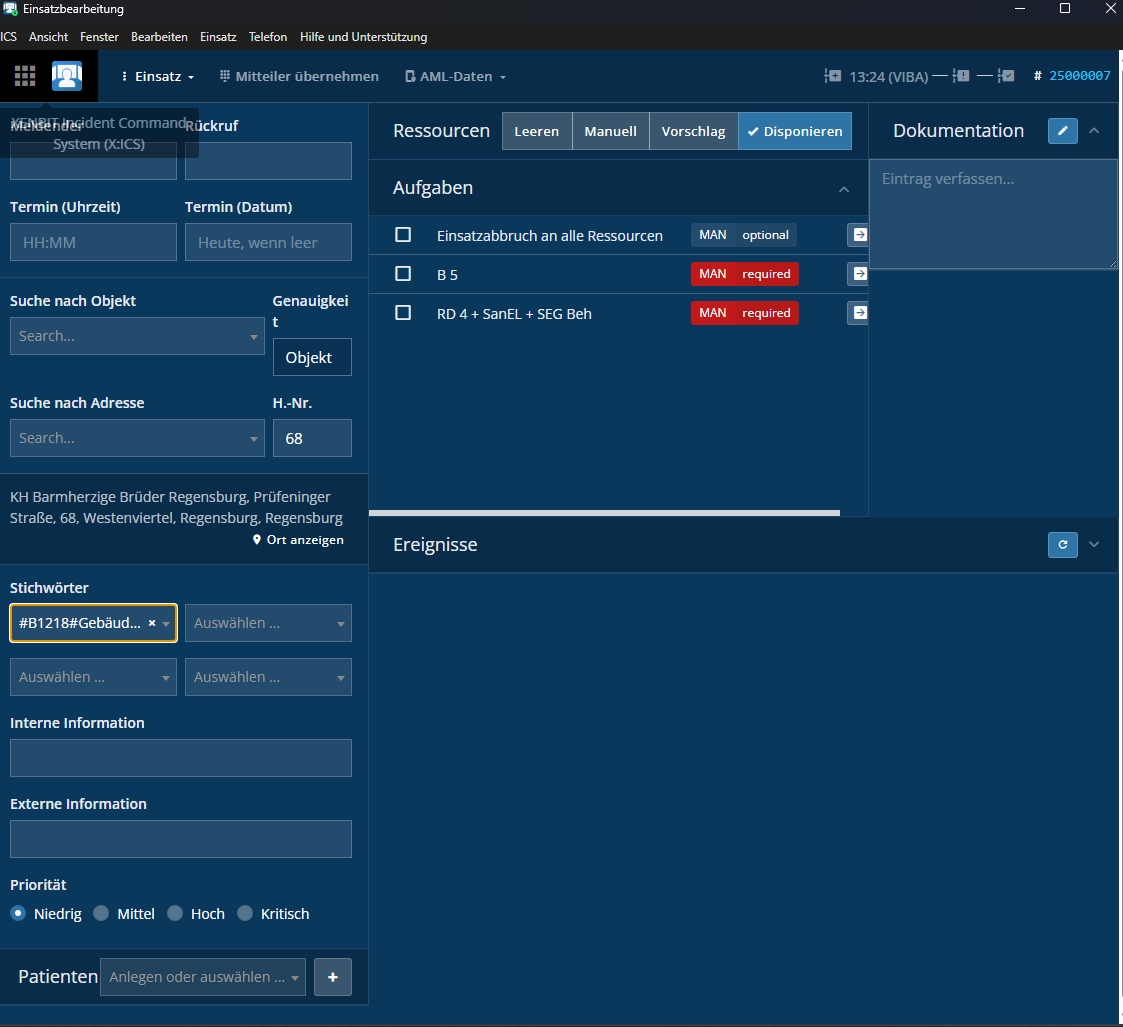This screenshot has width=1123, height=1027.
Task: Remove the #B1218 keyword with the x
Action: point(152,623)
